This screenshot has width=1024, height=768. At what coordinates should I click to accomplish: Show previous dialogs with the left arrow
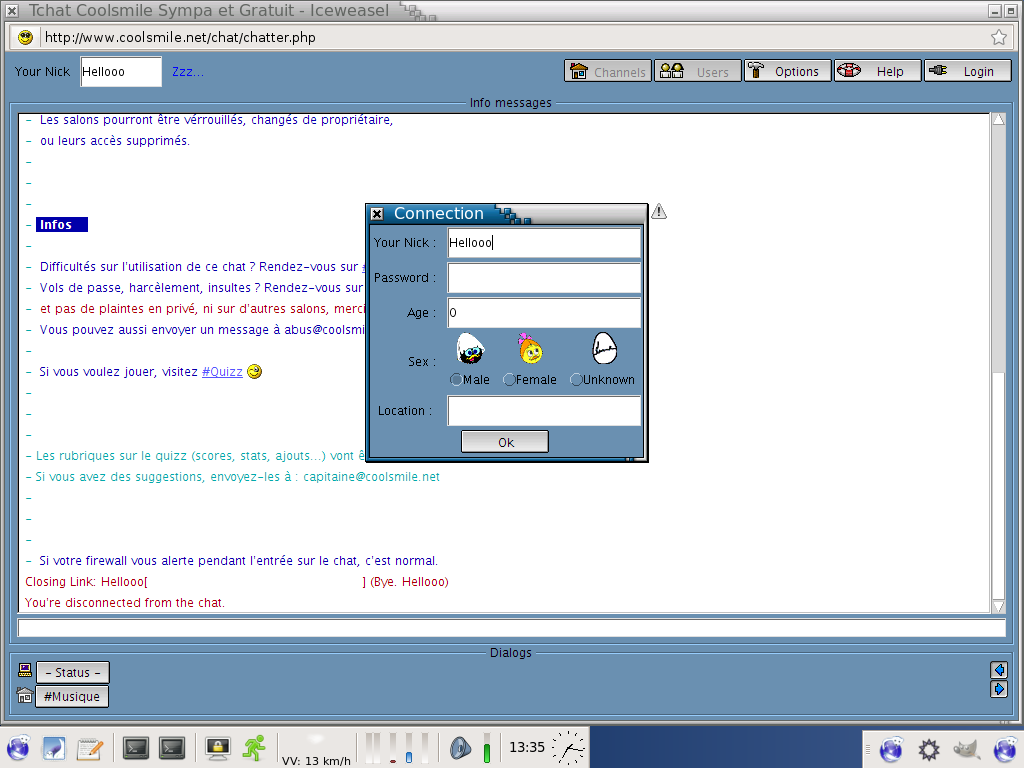click(x=999, y=670)
